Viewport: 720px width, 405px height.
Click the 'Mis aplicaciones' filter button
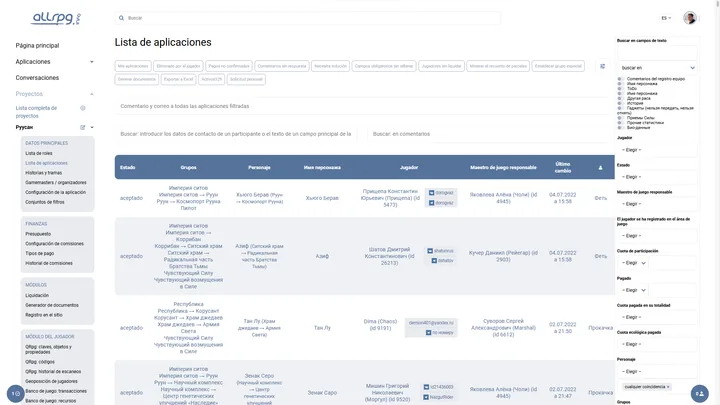[x=133, y=66]
